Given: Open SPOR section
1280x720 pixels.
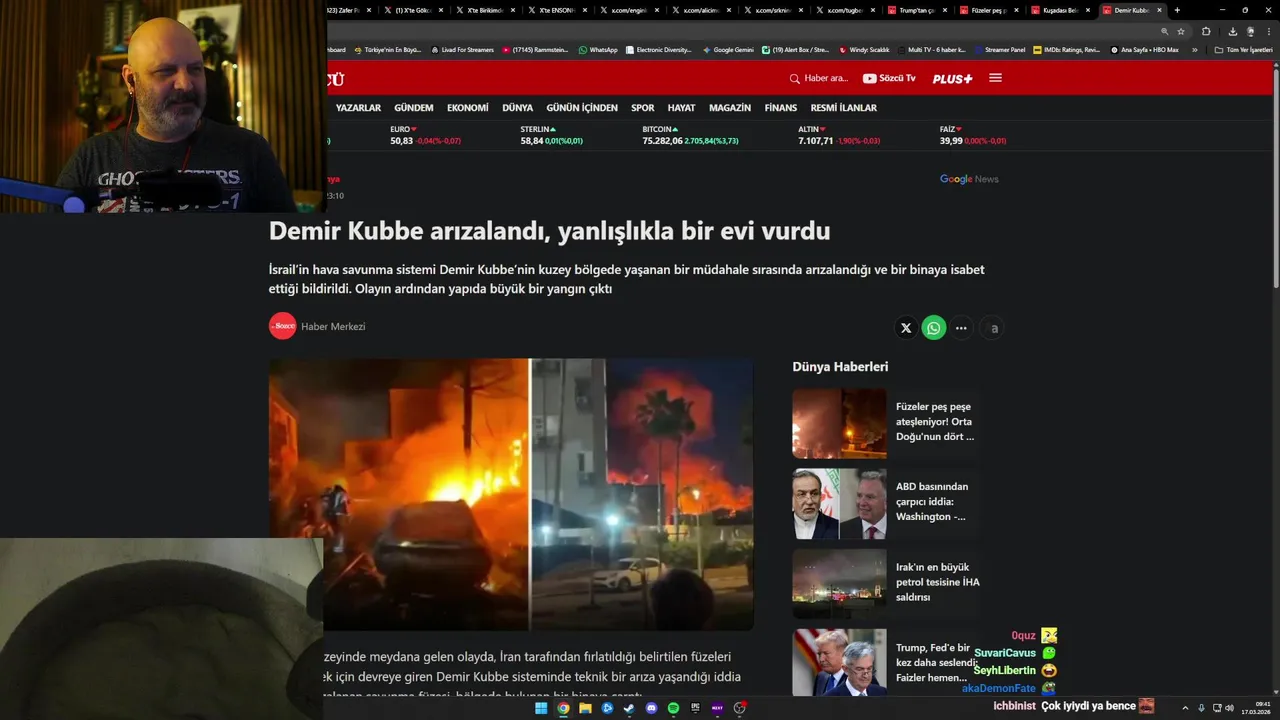Looking at the screenshot, I should pyautogui.click(x=643, y=108).
